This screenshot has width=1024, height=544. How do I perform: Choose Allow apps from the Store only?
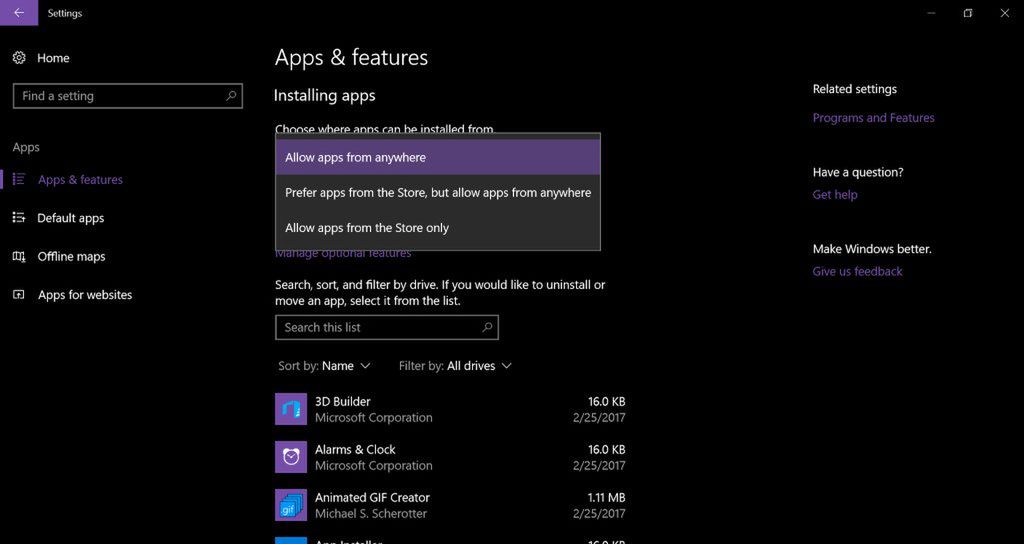pos(438,228)
